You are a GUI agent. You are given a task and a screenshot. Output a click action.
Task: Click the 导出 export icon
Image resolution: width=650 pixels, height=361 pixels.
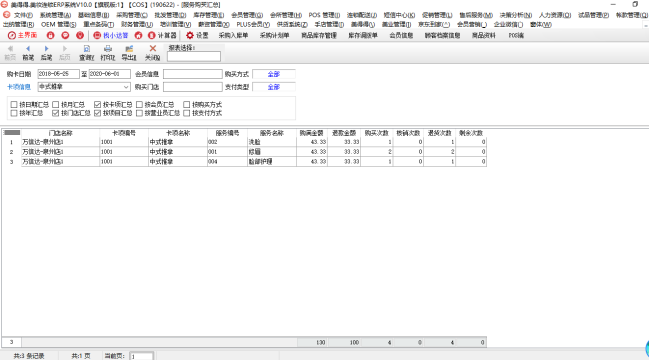129,49
